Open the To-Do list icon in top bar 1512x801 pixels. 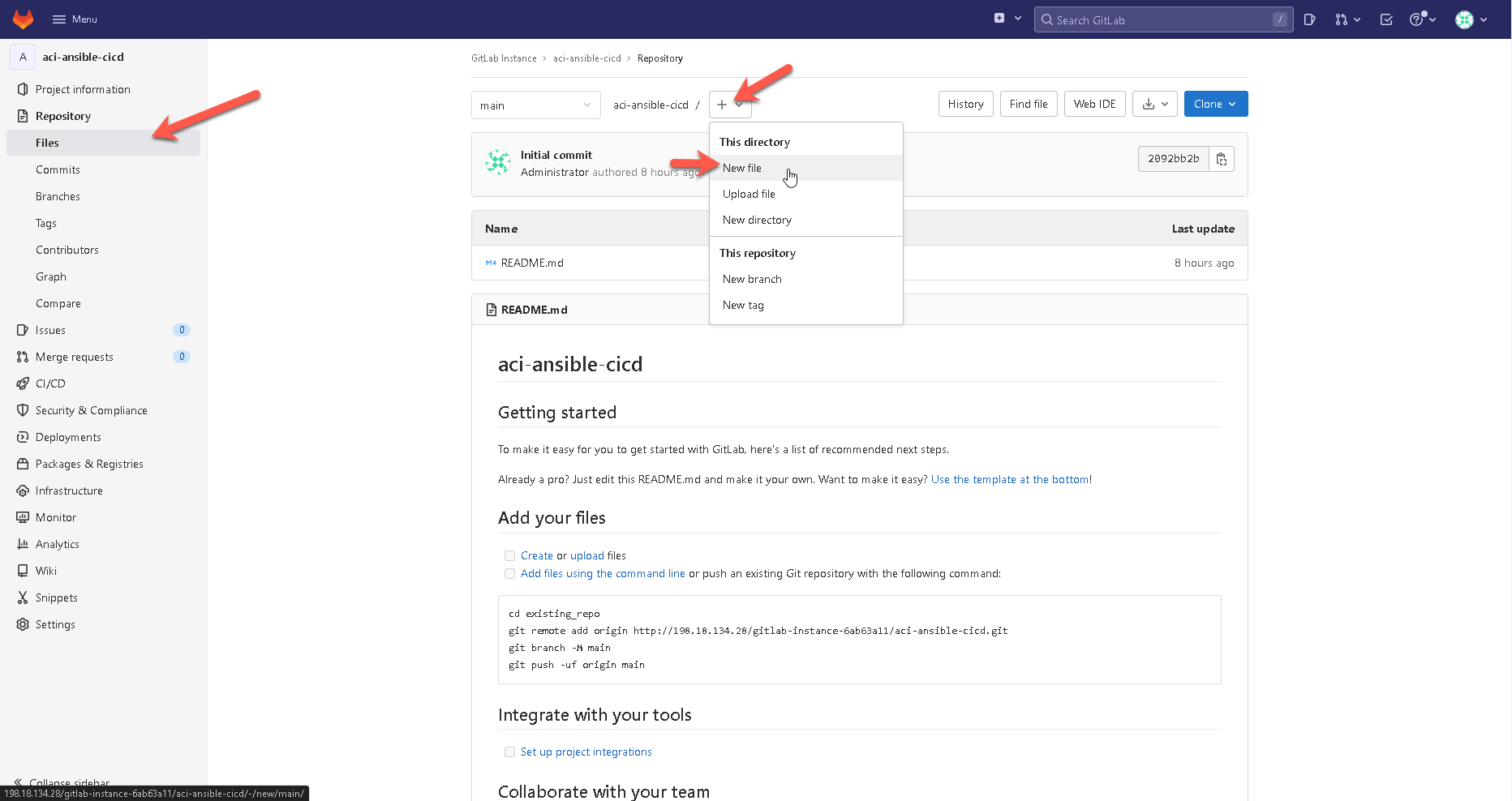coord(1386,19)
